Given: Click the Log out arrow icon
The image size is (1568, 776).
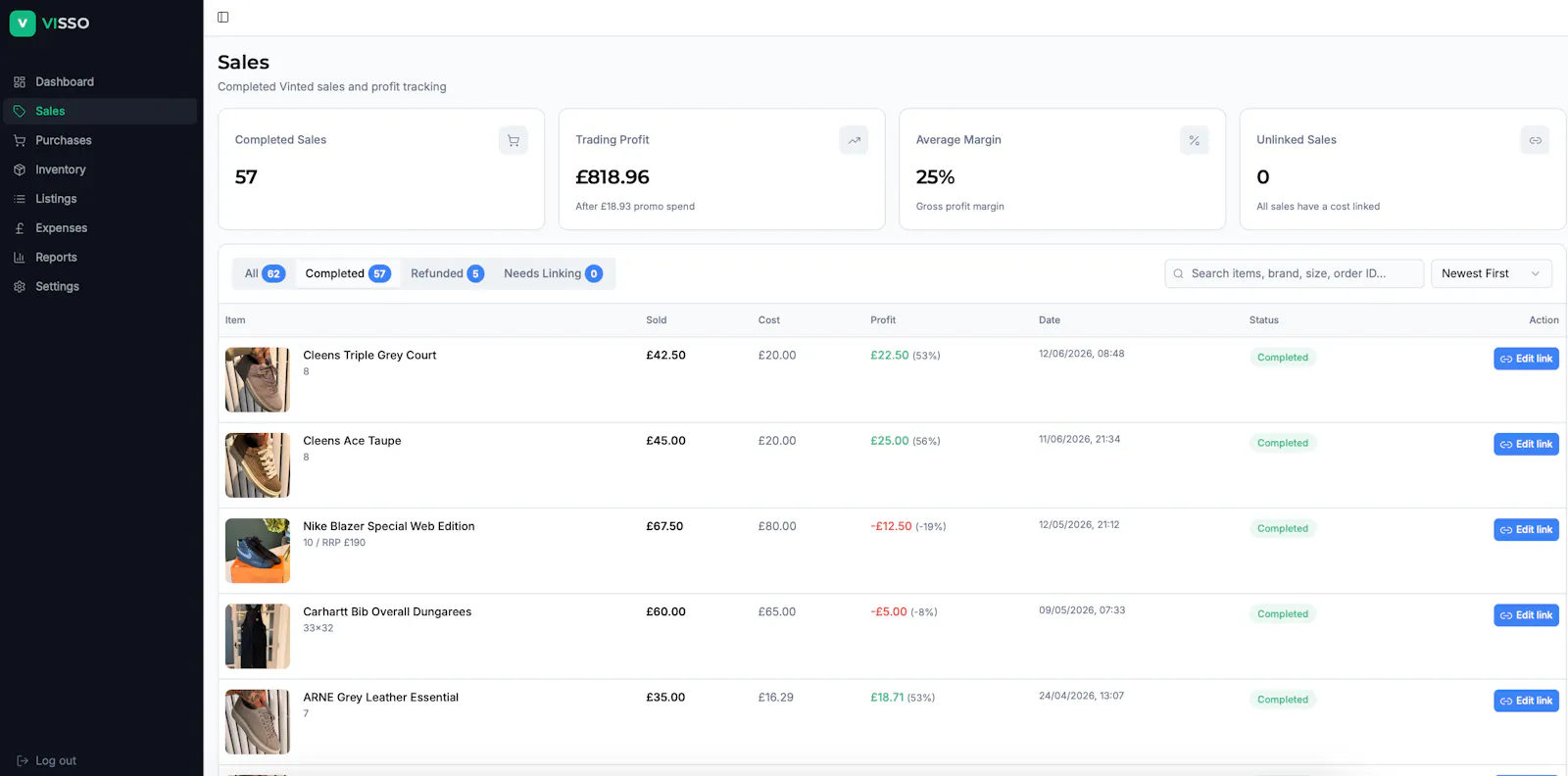Looking at the screenshot, I should pyautogui.click(x=23, y=761).
